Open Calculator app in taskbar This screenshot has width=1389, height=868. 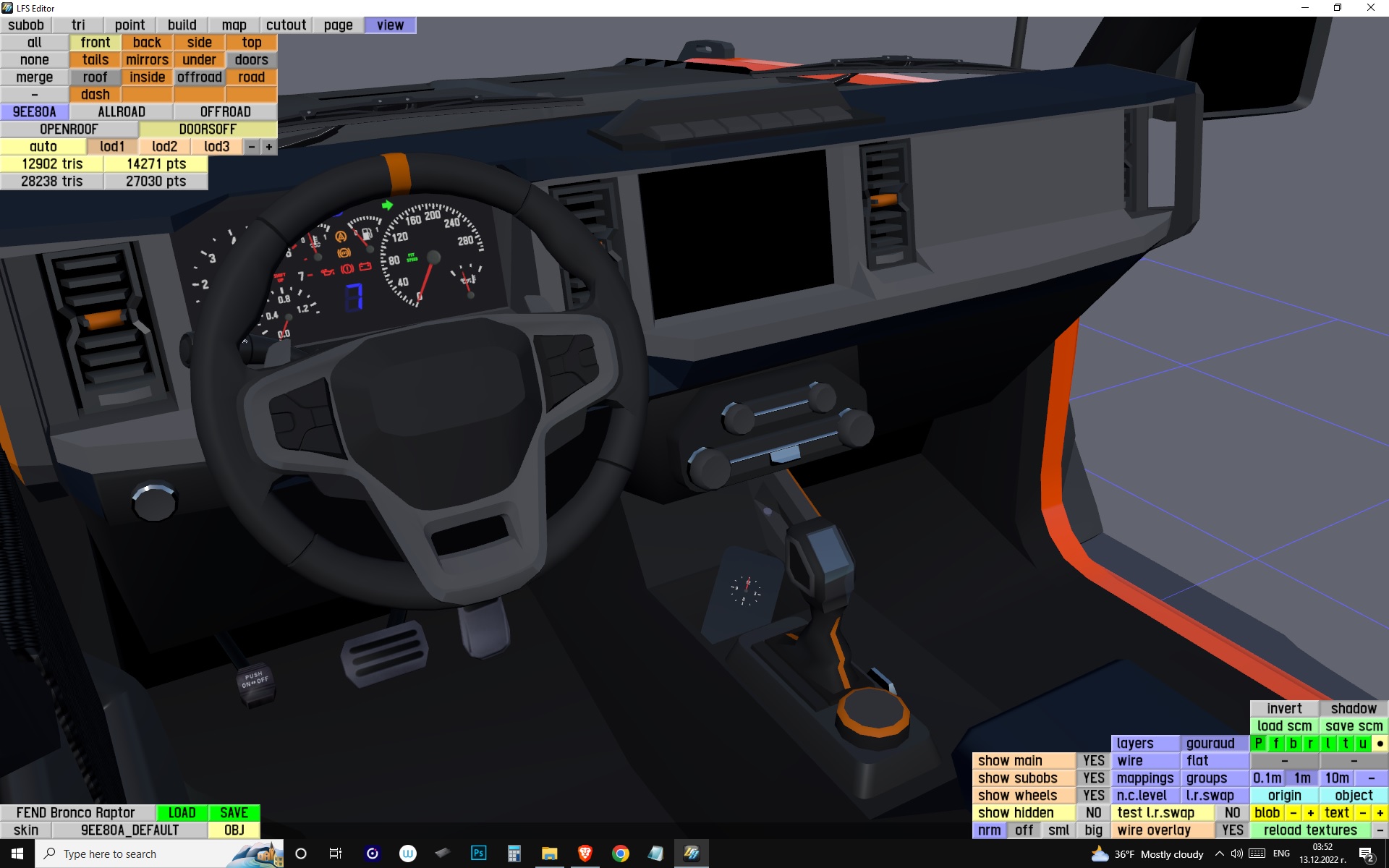click(x=514, y=854)
